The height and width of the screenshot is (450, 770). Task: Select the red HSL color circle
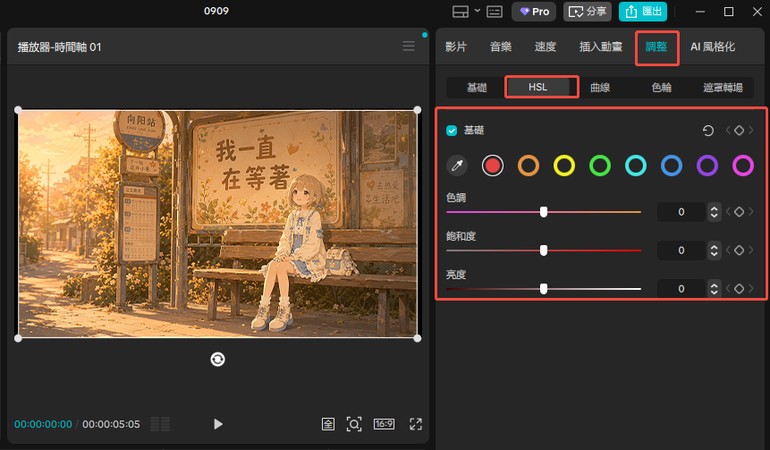tap(493, 166)
